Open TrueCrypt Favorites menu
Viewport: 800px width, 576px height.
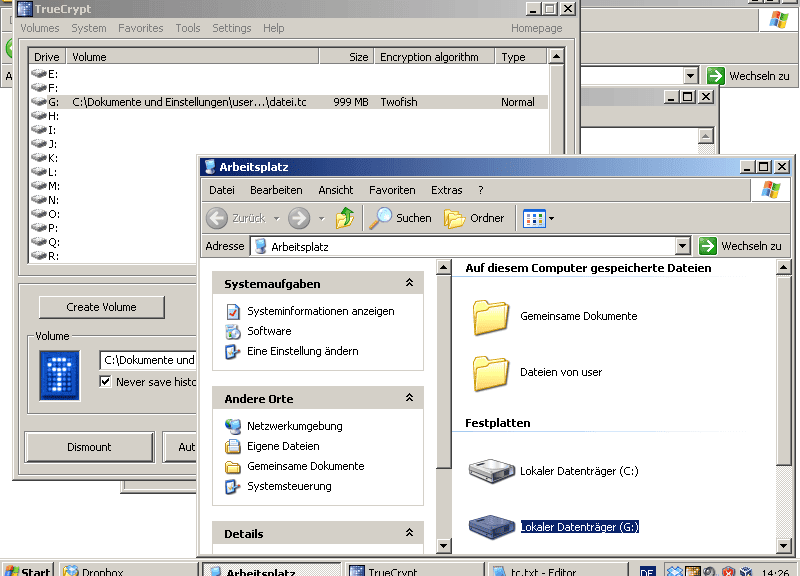click(141, 29)
